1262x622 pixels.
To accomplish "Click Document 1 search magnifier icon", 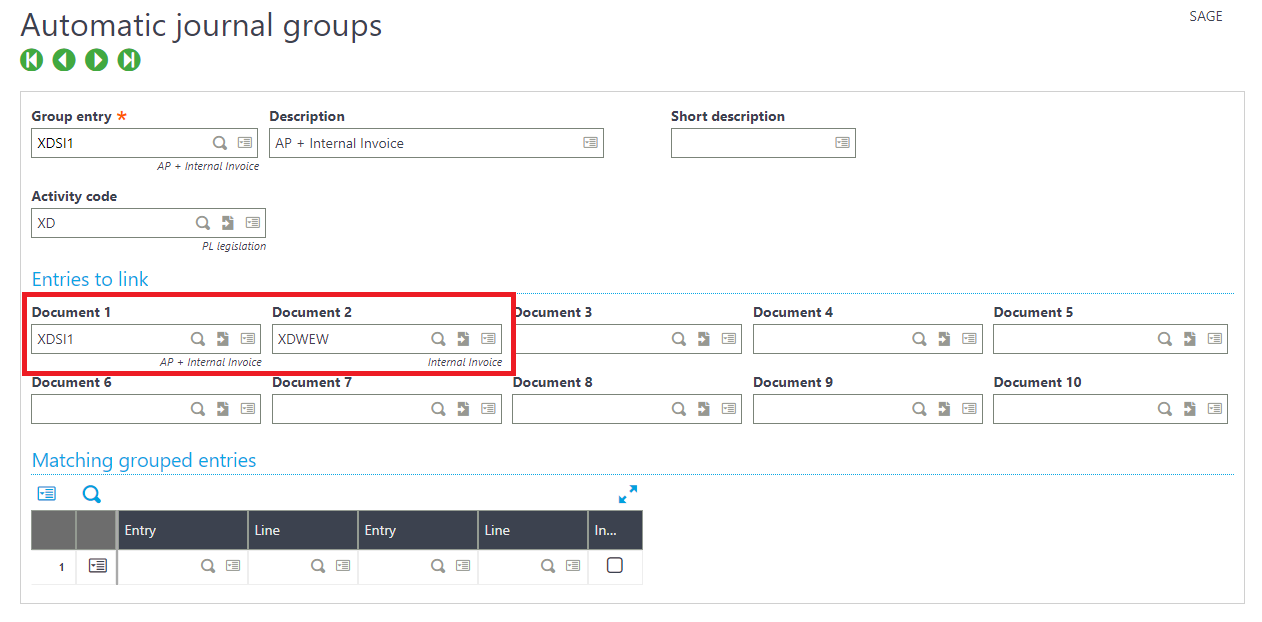I will pyautogui.click(x=198, y=339).
